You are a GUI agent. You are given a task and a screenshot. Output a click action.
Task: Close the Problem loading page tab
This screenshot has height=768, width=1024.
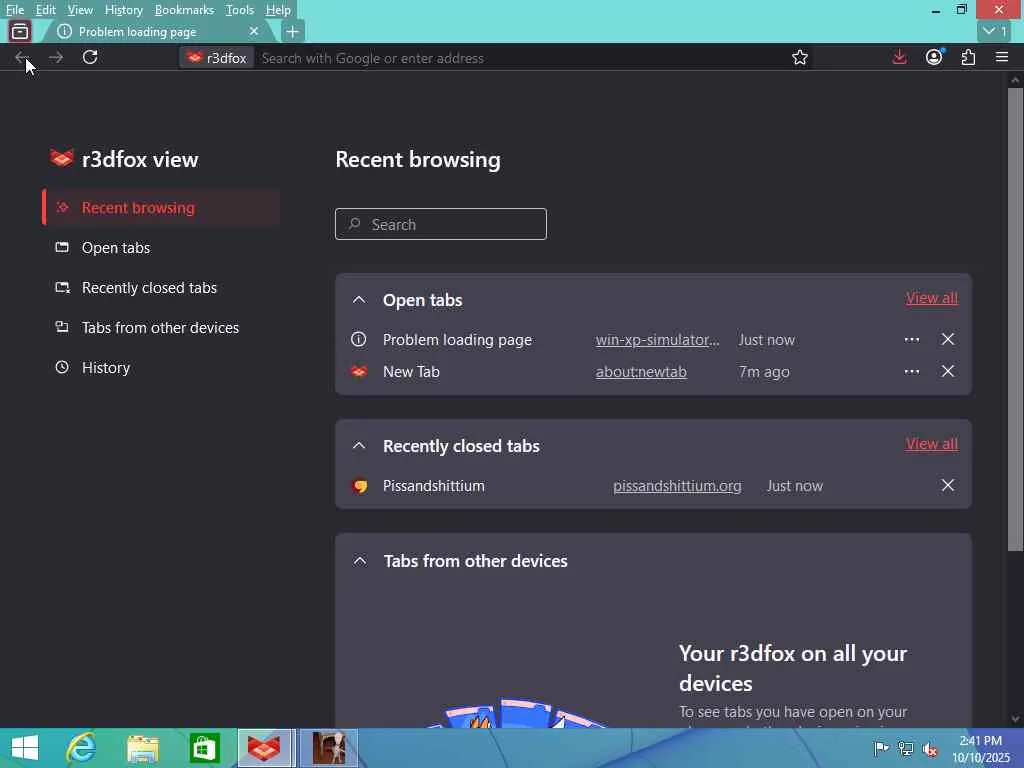click(x=254, y=31)
